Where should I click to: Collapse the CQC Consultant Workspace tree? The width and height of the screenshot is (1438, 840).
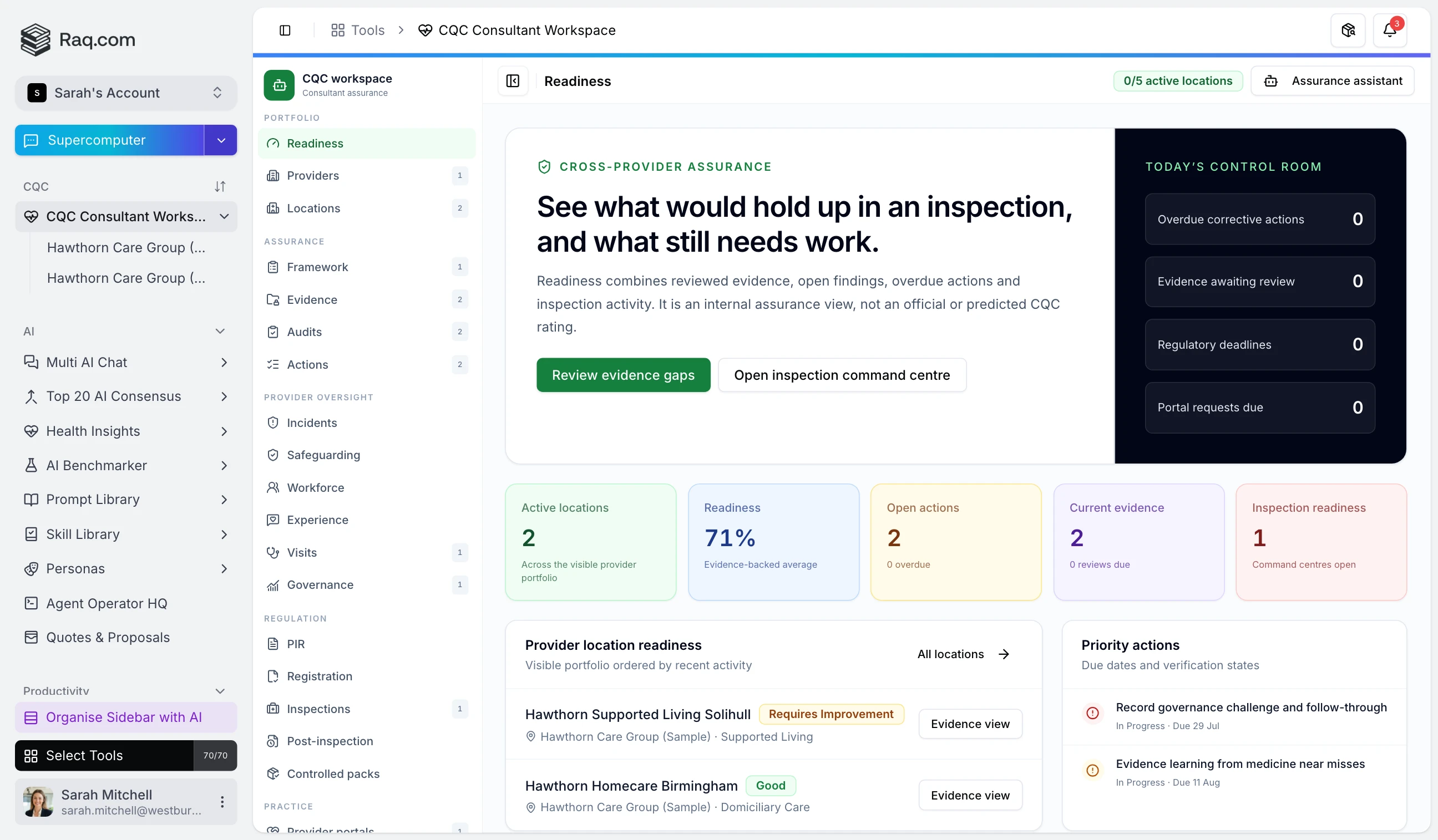224,217
